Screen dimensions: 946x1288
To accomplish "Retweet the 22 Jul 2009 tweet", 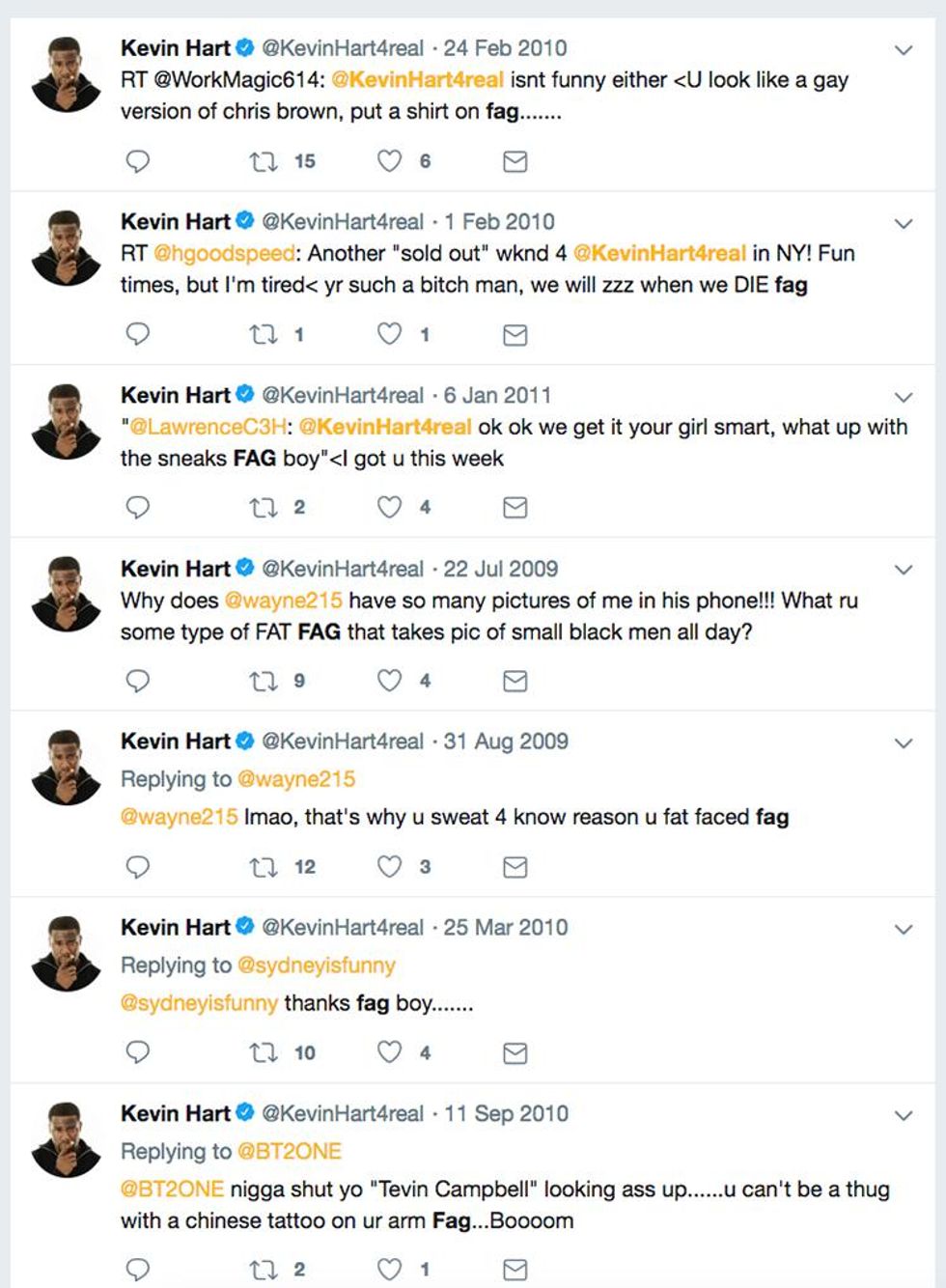I will 264,681.
